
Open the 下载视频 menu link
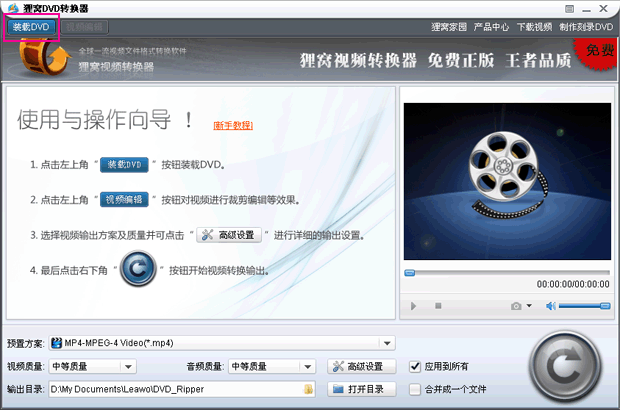[534, 27]
